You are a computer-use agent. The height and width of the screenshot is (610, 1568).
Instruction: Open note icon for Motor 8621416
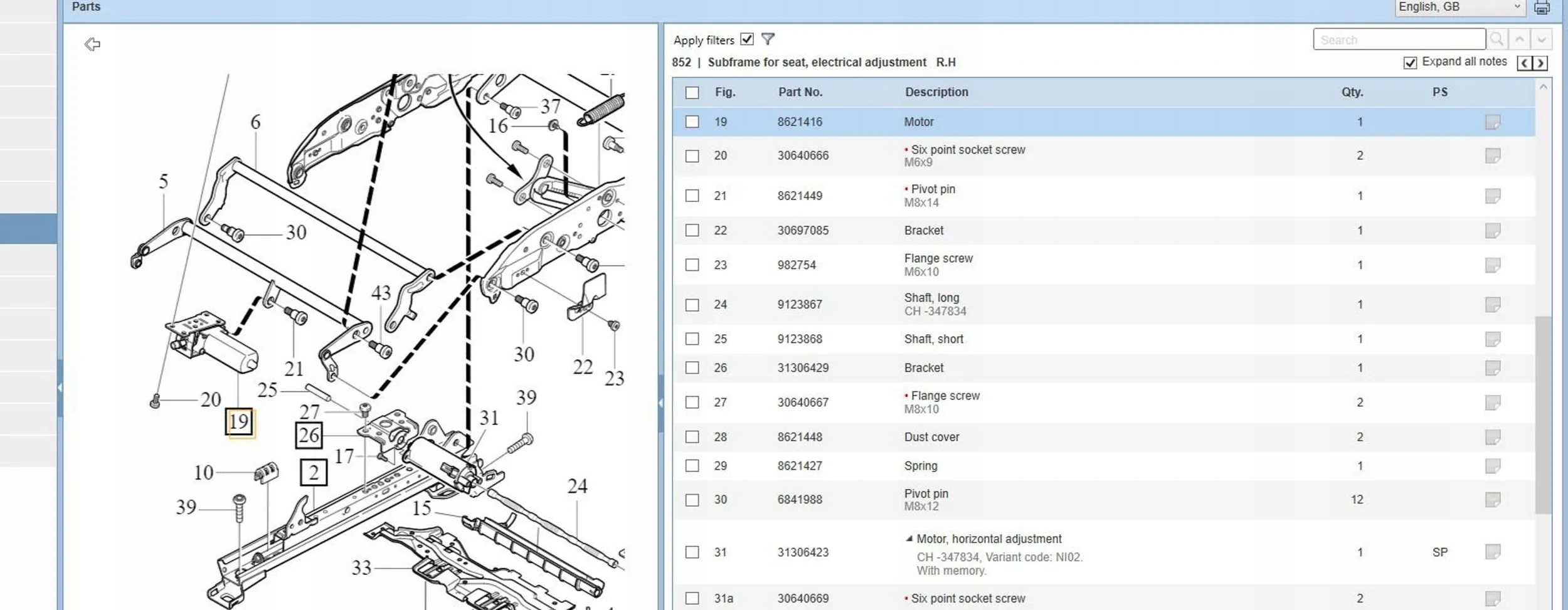[1492, 122]
